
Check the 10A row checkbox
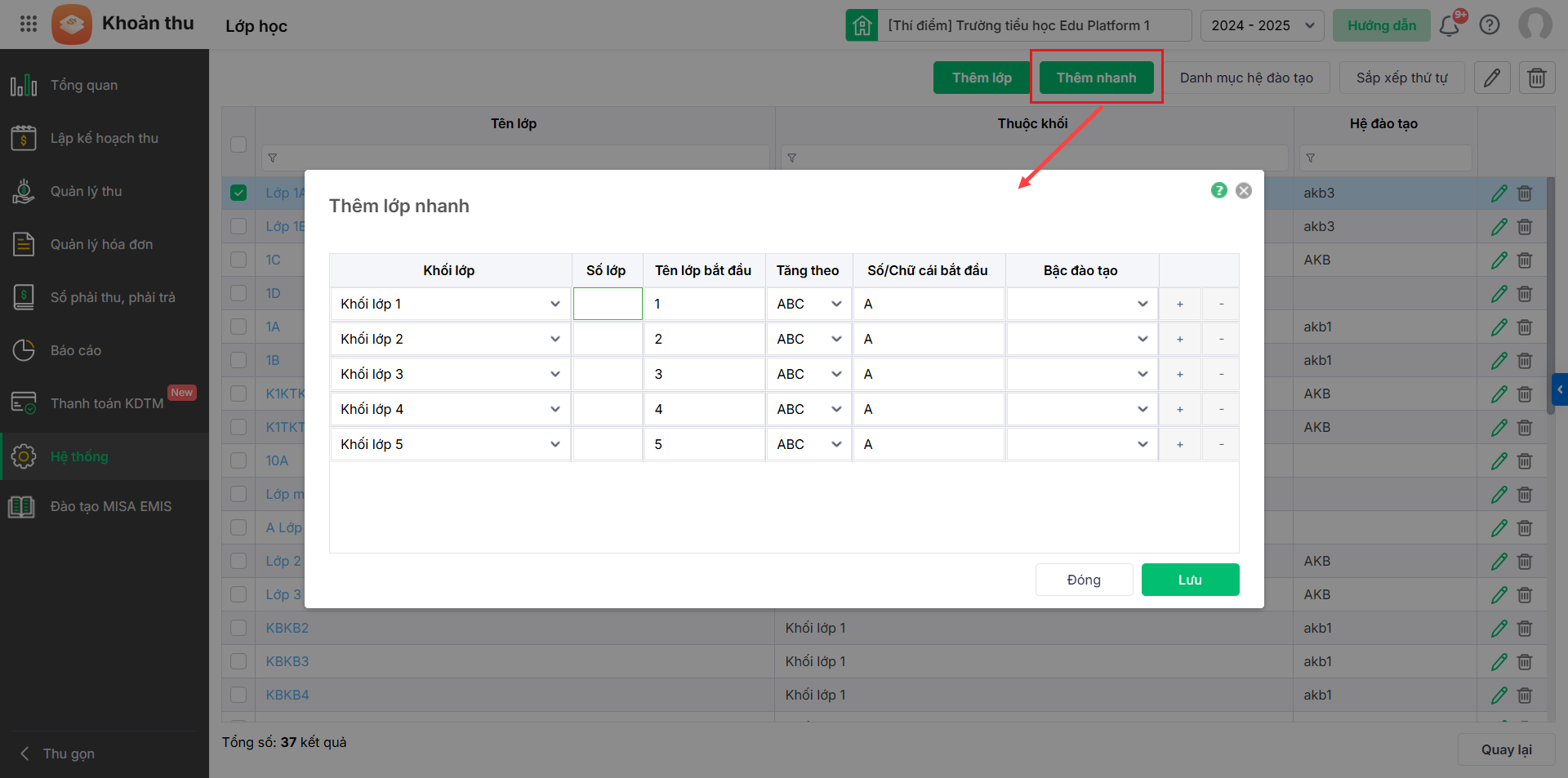[238, 460]
